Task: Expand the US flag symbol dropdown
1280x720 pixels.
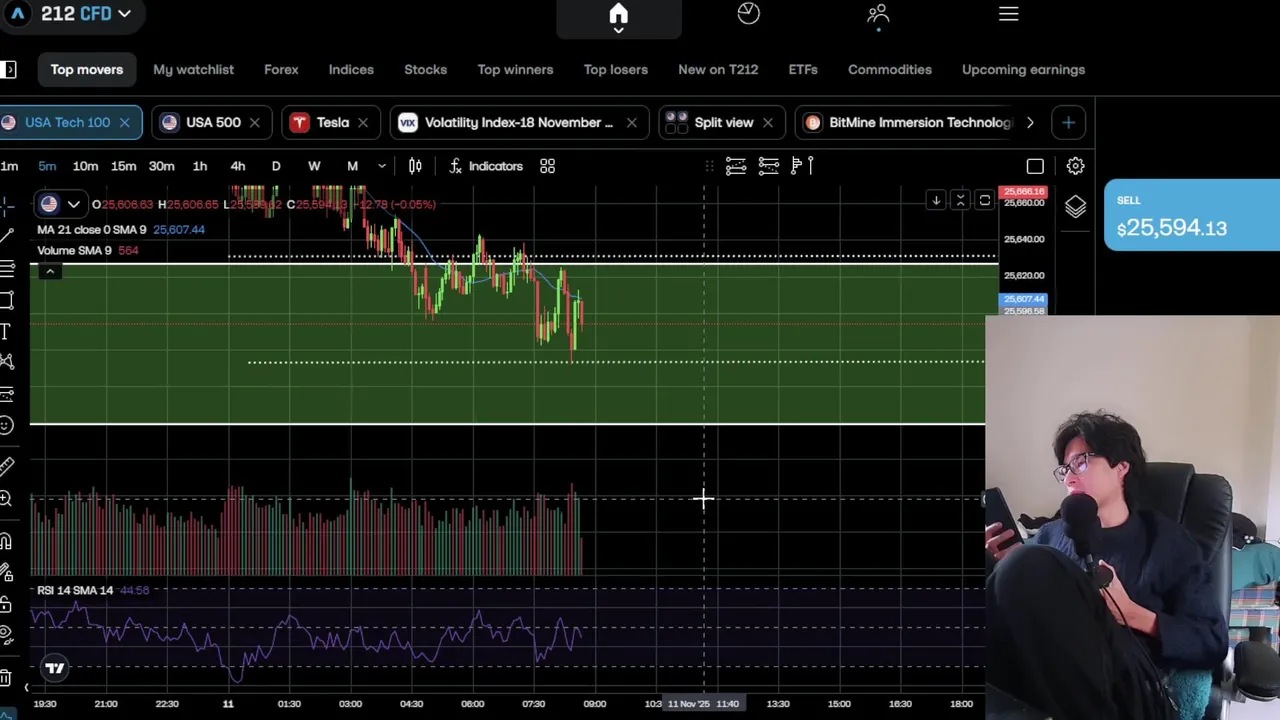Action: (x=59, y=204)
